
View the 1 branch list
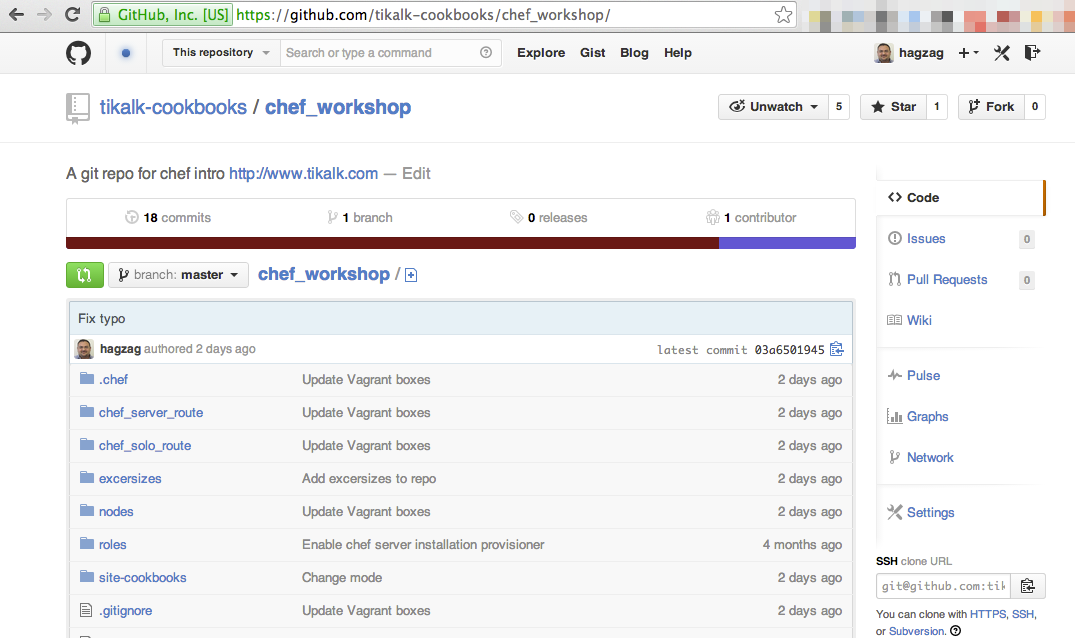[x=360, y=217]
